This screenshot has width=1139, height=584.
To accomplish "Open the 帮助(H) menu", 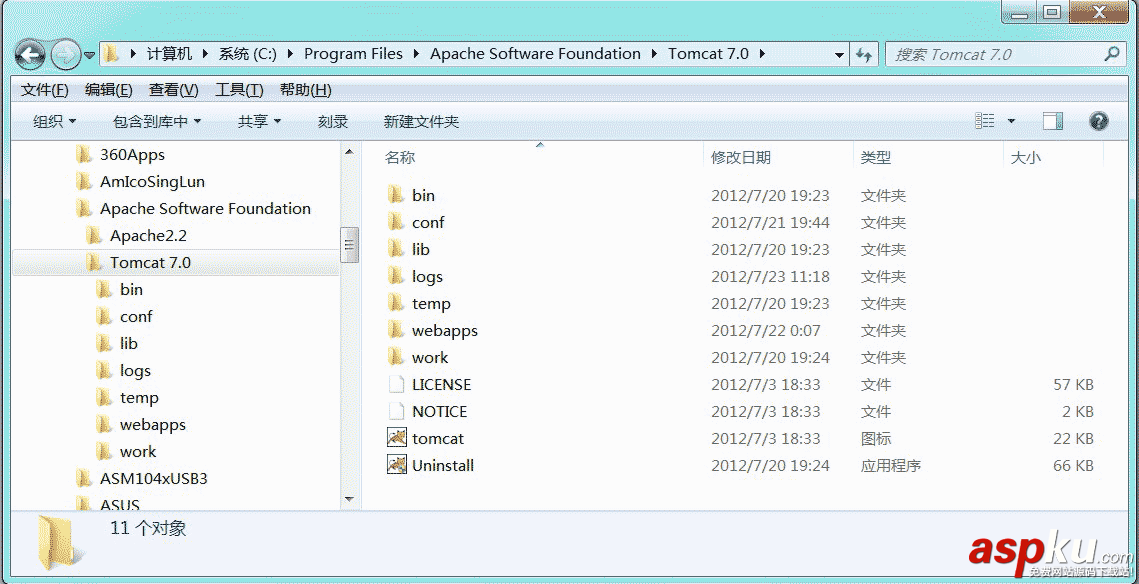I will click(306, 90).
